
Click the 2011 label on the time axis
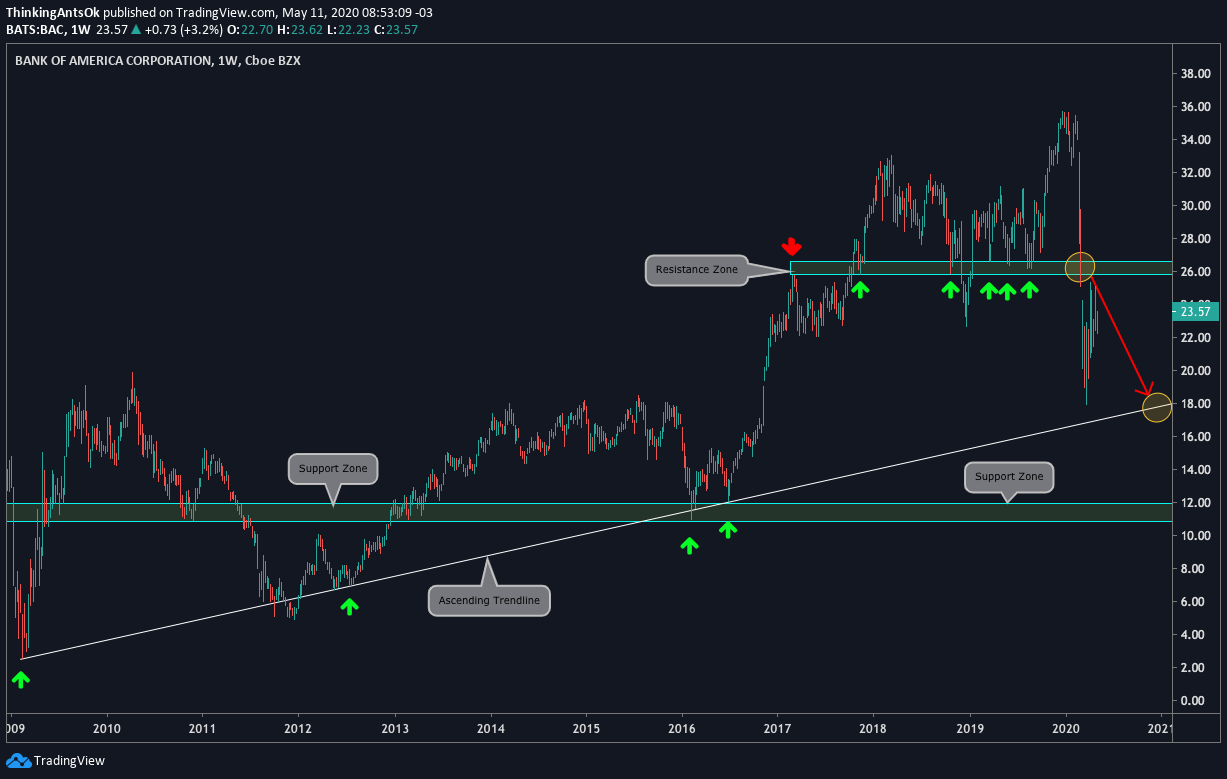[203, 728]
